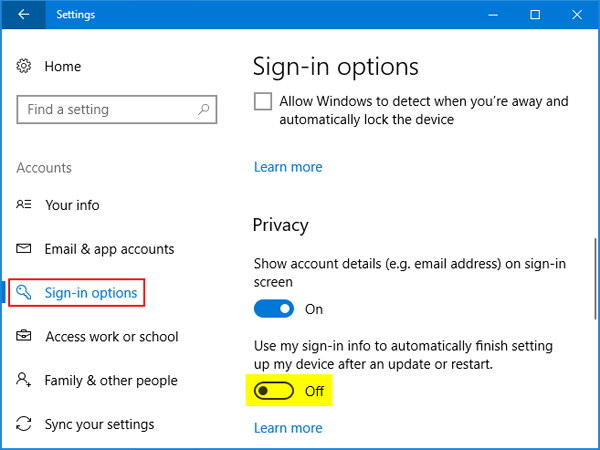Turn on Use my sign-in info toggle

tap(274, 390)
